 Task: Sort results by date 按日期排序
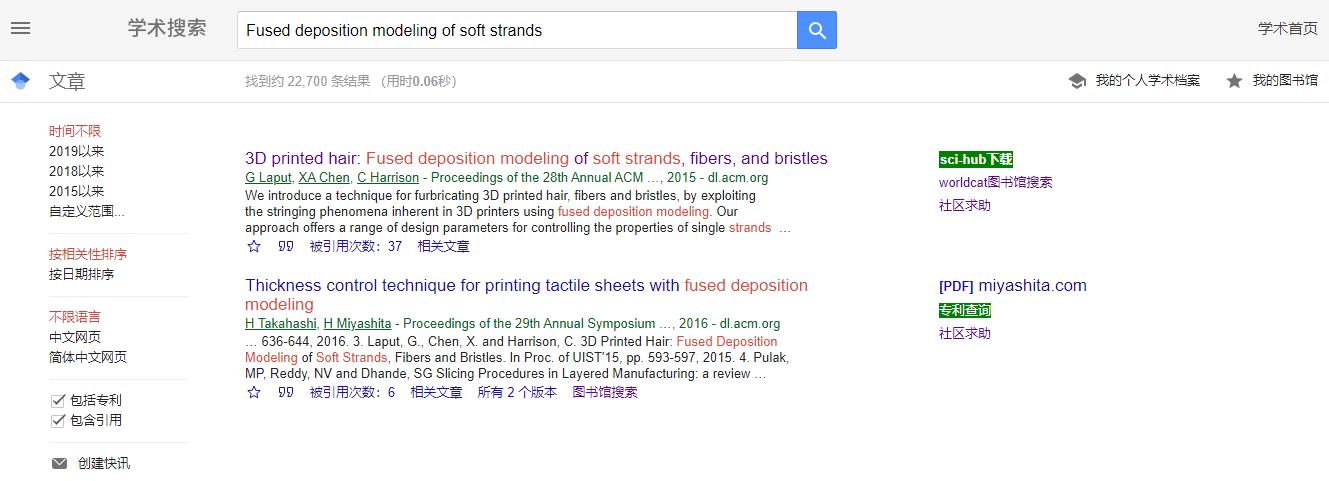tap(81, 274)
